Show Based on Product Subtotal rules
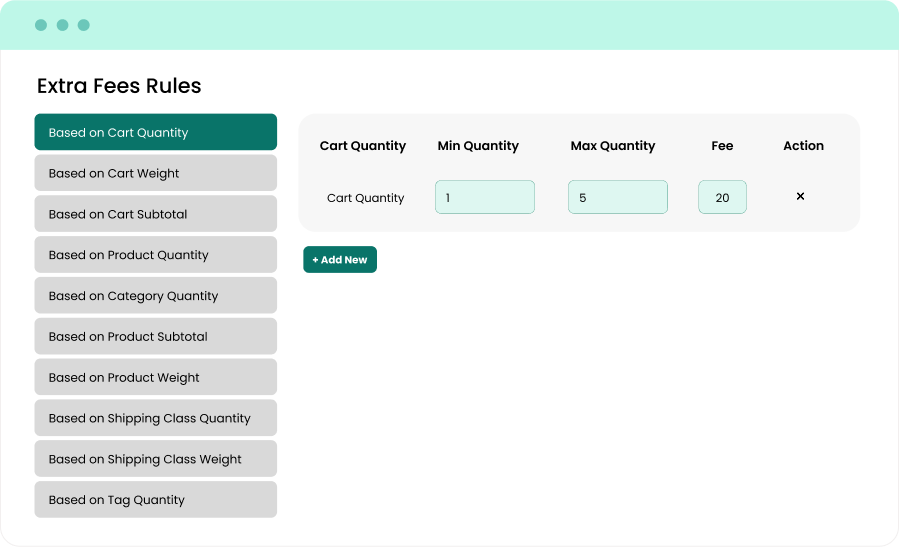This screenshot has height=547, width=899. (155, 337)
